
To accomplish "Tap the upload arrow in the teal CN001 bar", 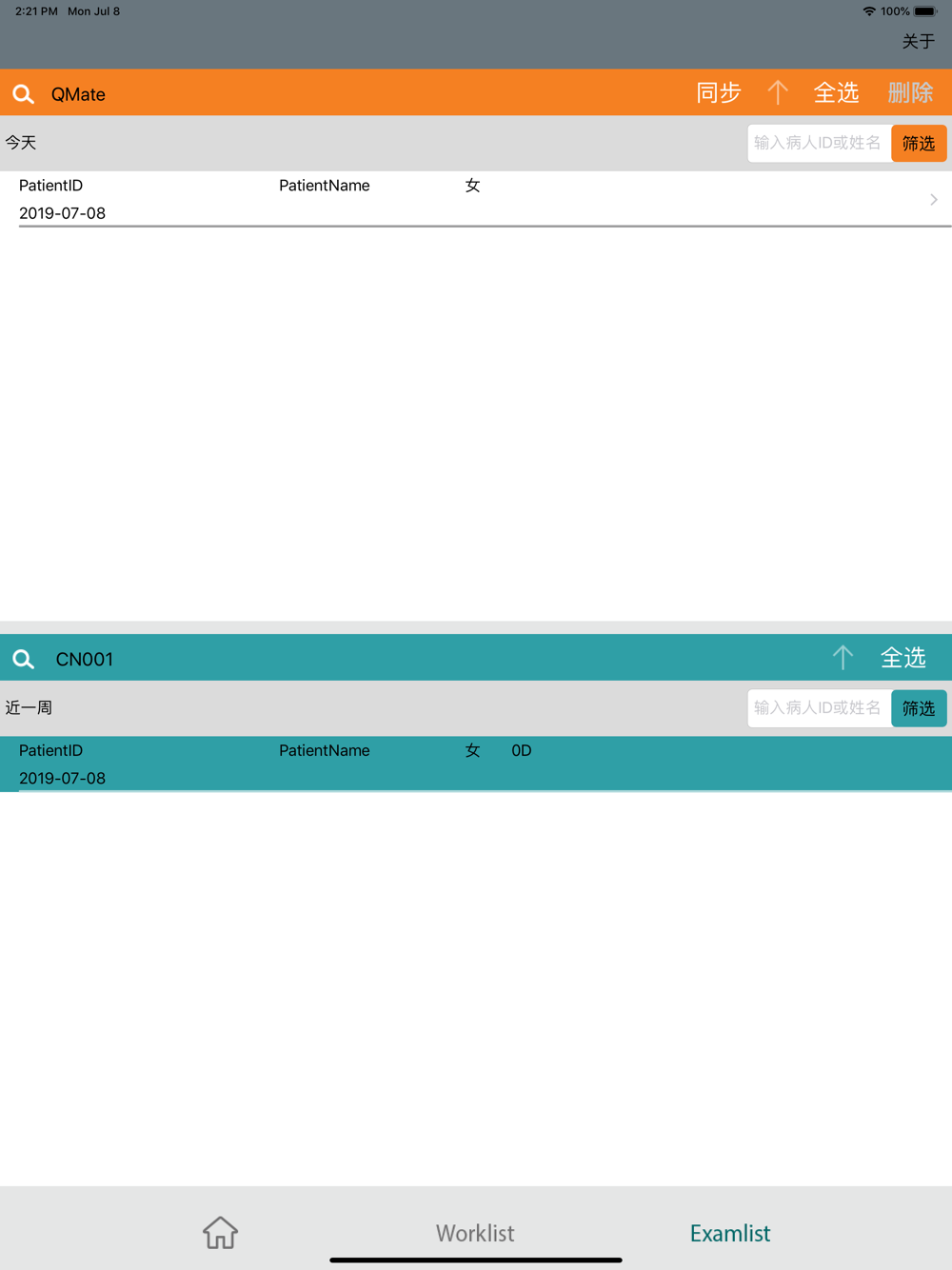I will [843, 658].
